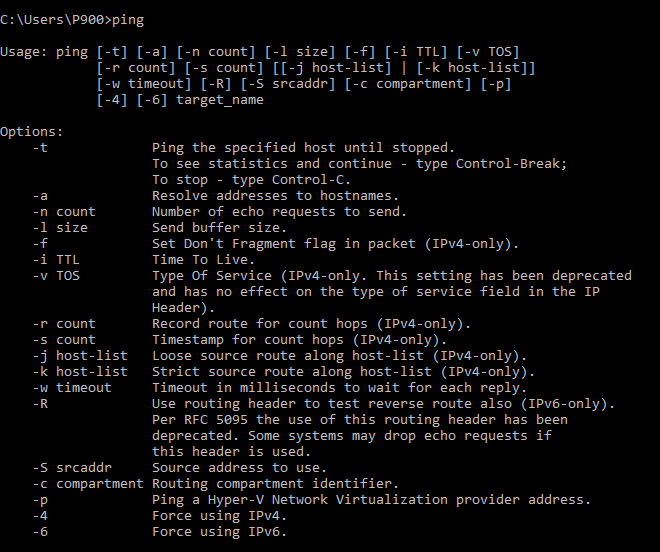Click 'Record route for count hops' text

[x=260, y=324]
